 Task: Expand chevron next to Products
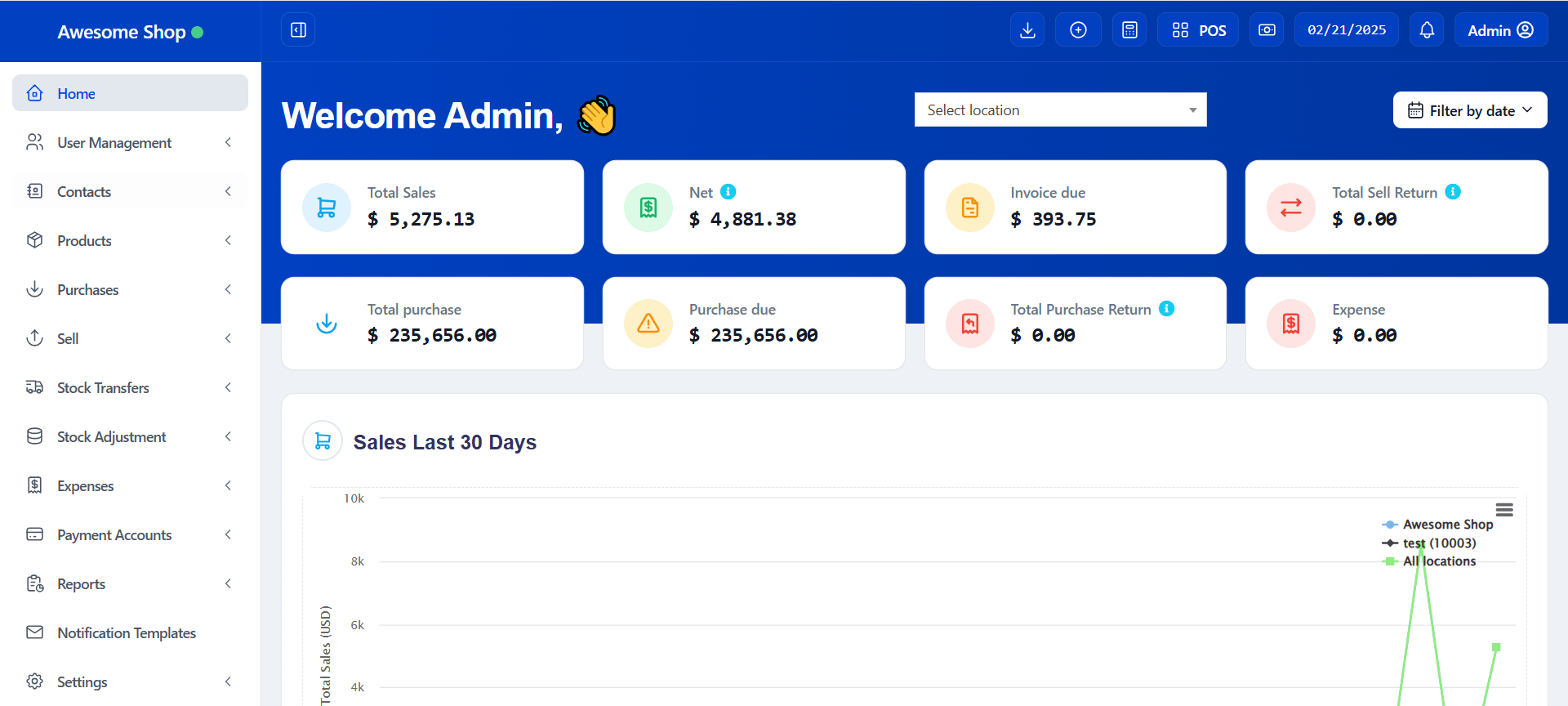pyautogui.click(x=228, y=240)
